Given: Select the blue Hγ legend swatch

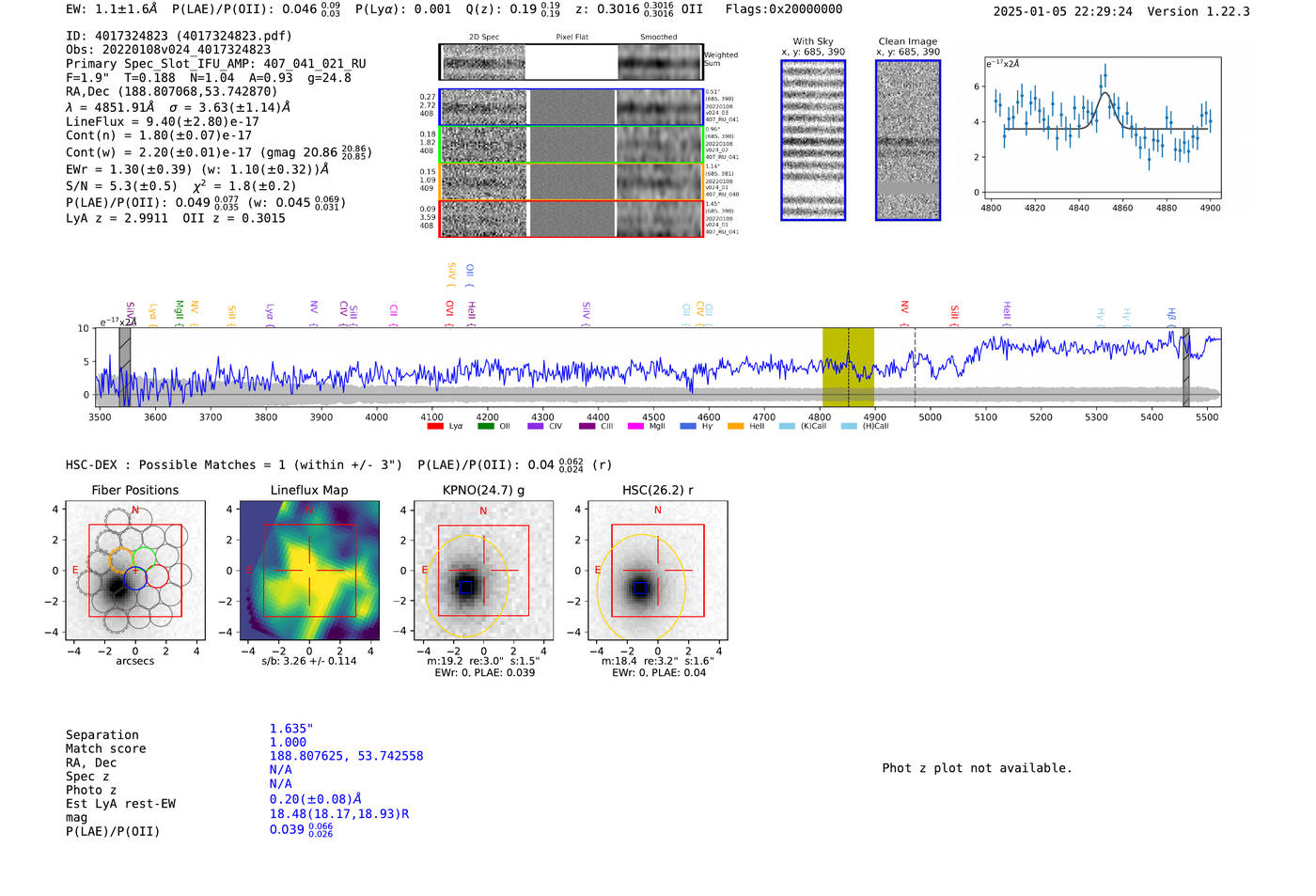Looking at the screenshot, I should coord(688,427).
